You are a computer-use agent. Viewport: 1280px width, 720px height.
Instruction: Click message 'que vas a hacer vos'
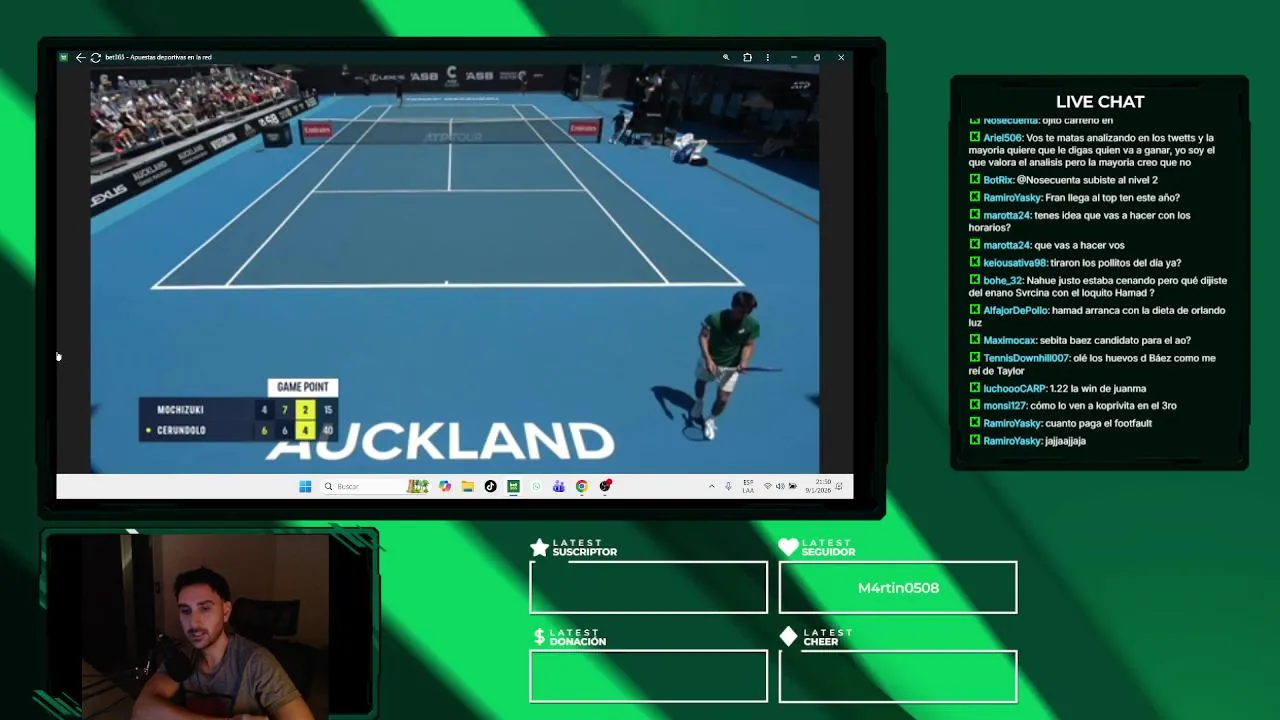(1079, 245)
